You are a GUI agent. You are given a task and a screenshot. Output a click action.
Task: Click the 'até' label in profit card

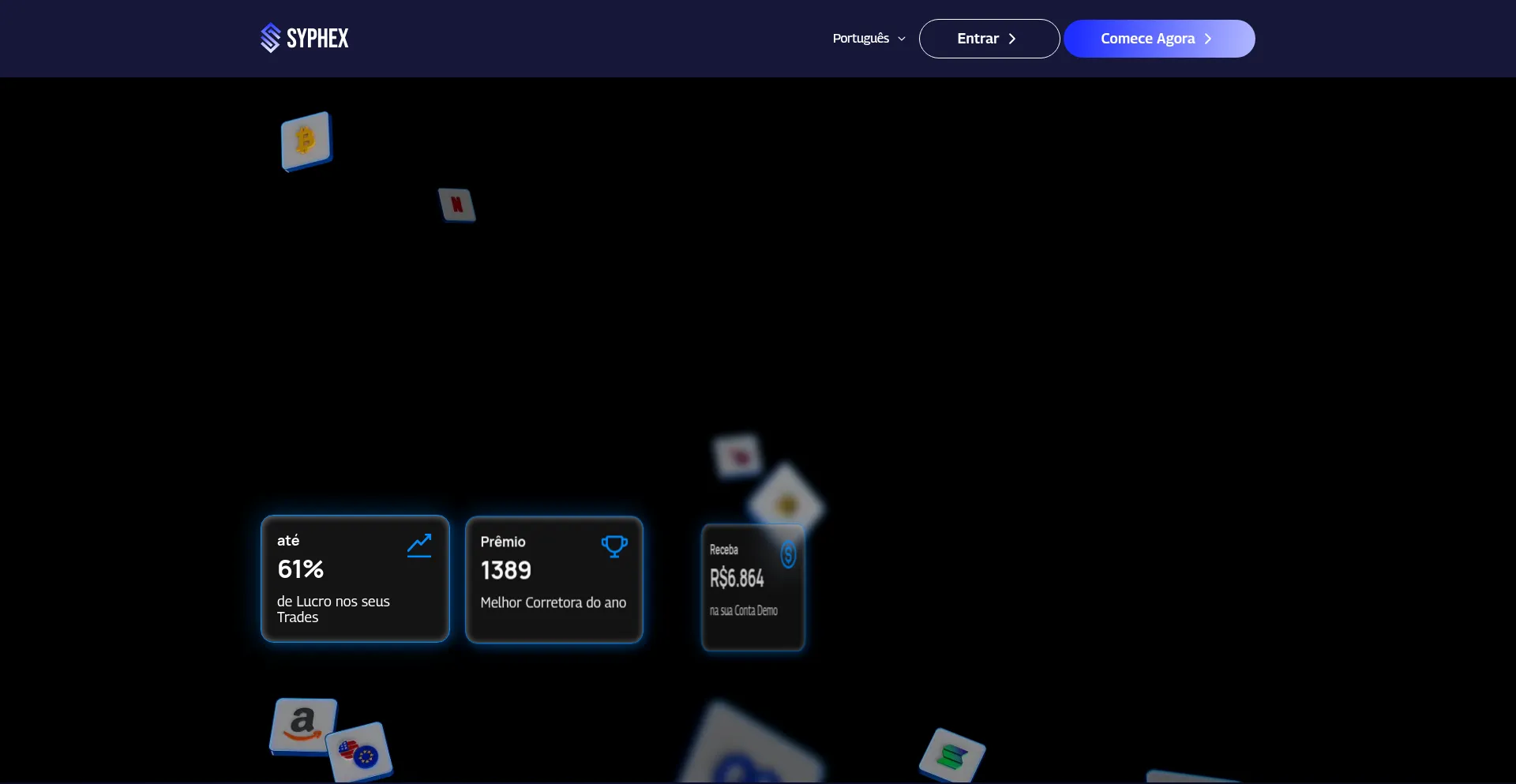[x=288, y=541]
